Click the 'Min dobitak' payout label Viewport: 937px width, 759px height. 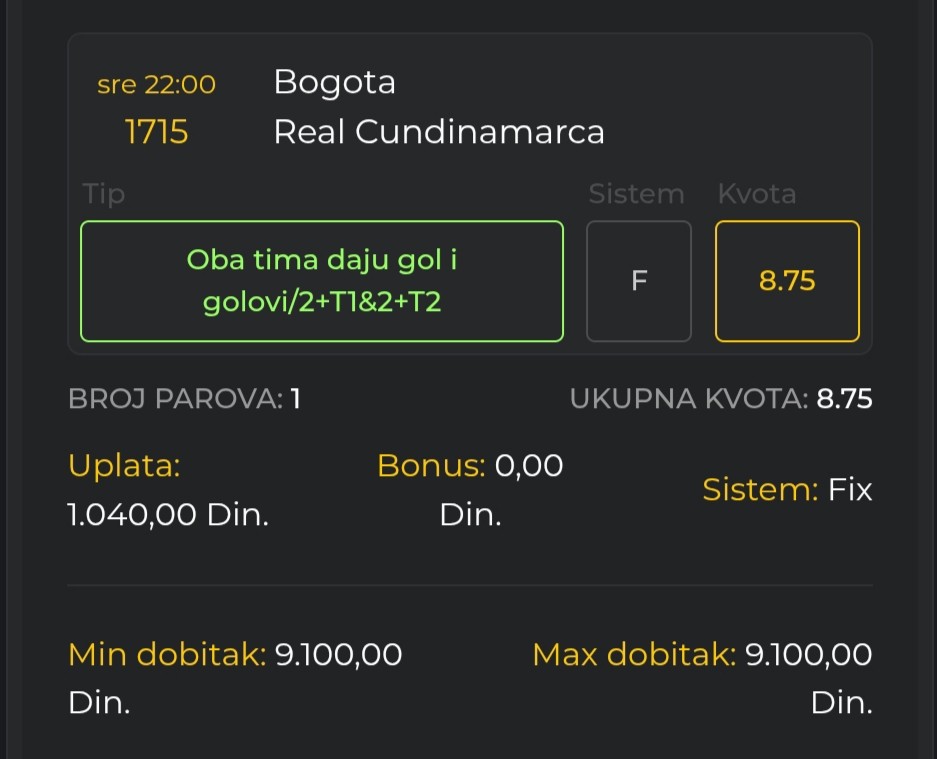(x=167, y=655)
